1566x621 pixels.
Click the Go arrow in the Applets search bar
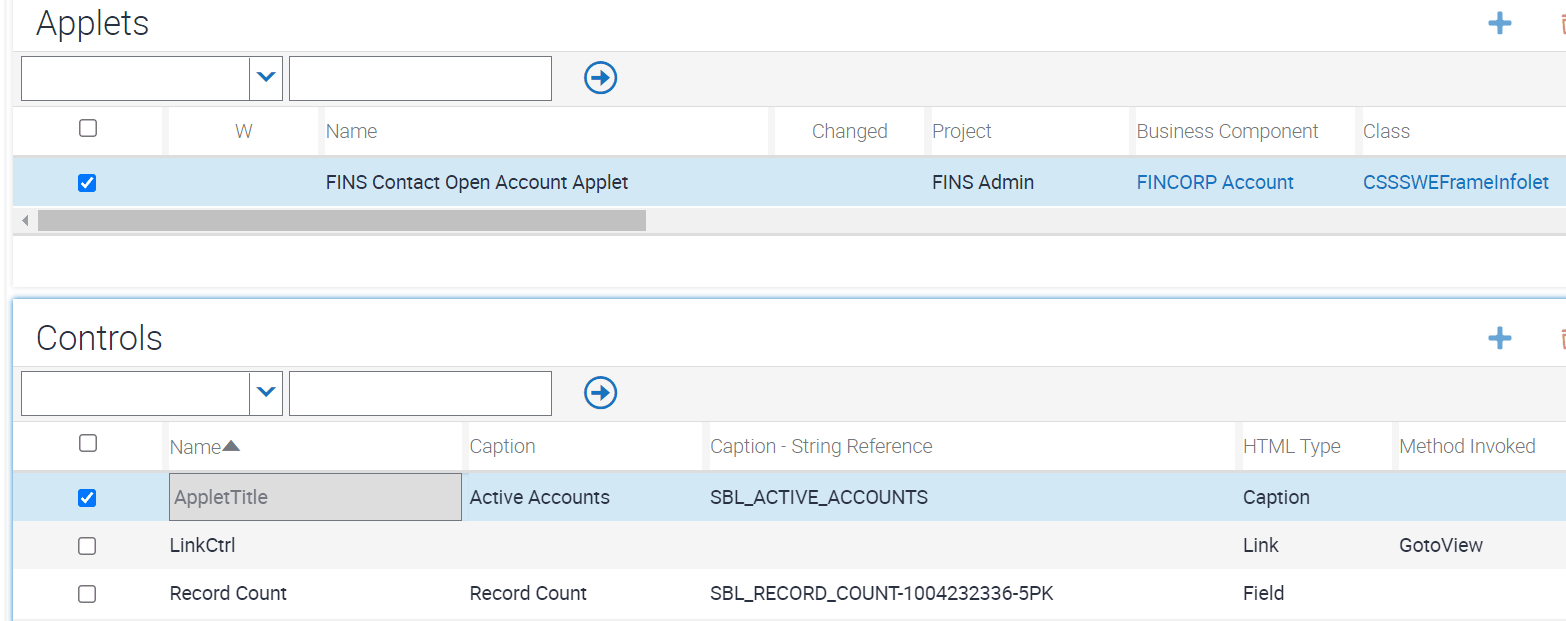pyautogui.click(x=600, y=77)
